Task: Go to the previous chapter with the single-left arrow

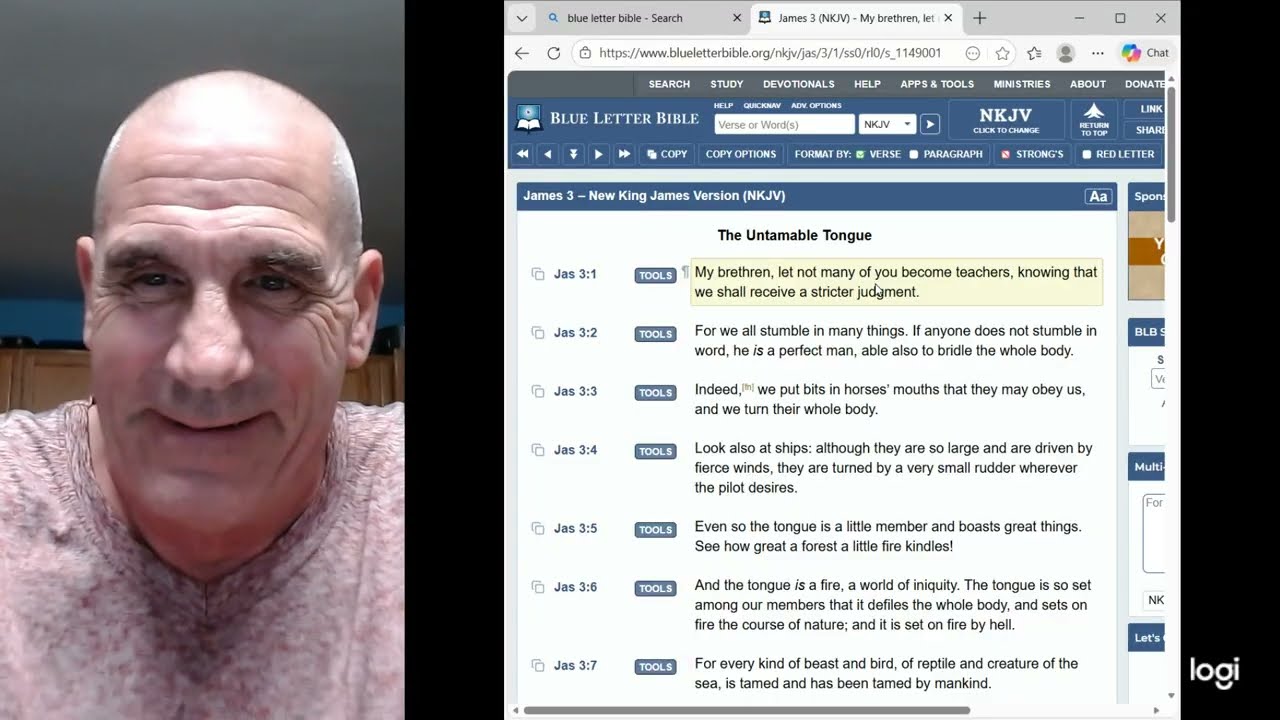Action: click(x=547, y=154)
